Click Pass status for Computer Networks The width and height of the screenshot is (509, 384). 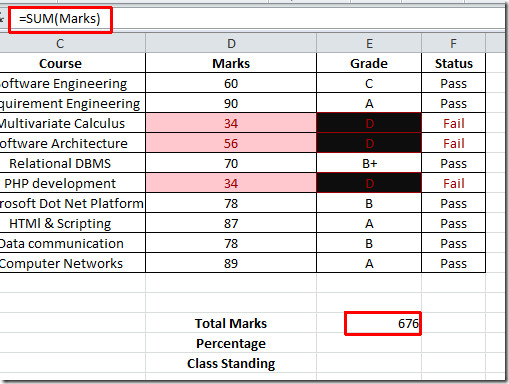point(453,263)
